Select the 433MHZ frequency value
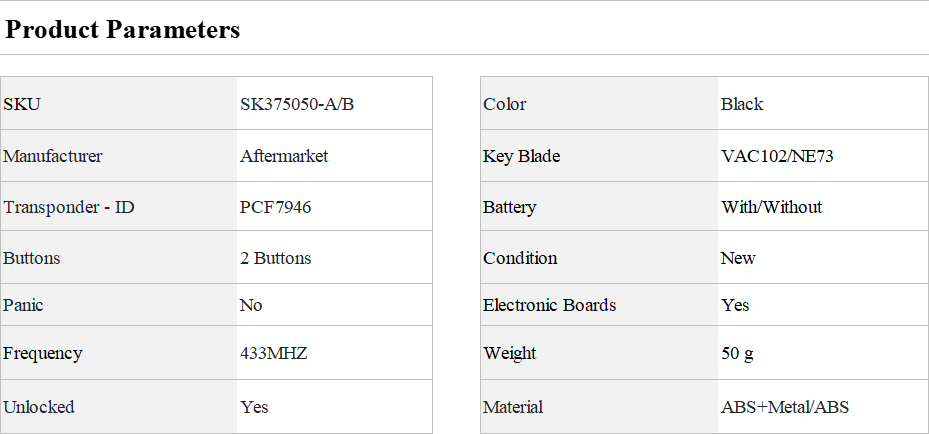This screenshot has height=434, width=929. [x=274, y=353]
